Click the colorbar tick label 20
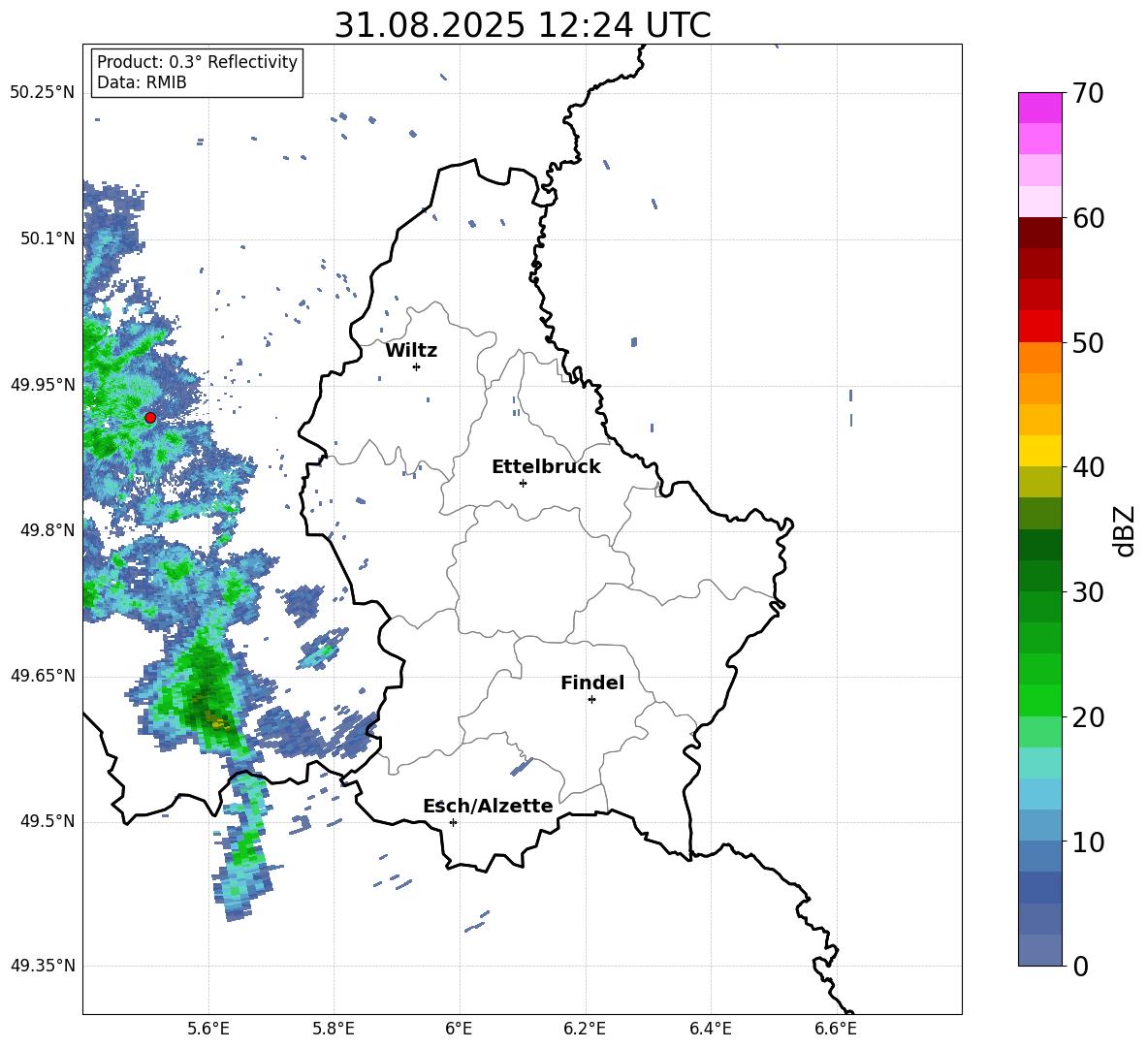This screenshot has width=1148, height=1048. point(1088,716)
